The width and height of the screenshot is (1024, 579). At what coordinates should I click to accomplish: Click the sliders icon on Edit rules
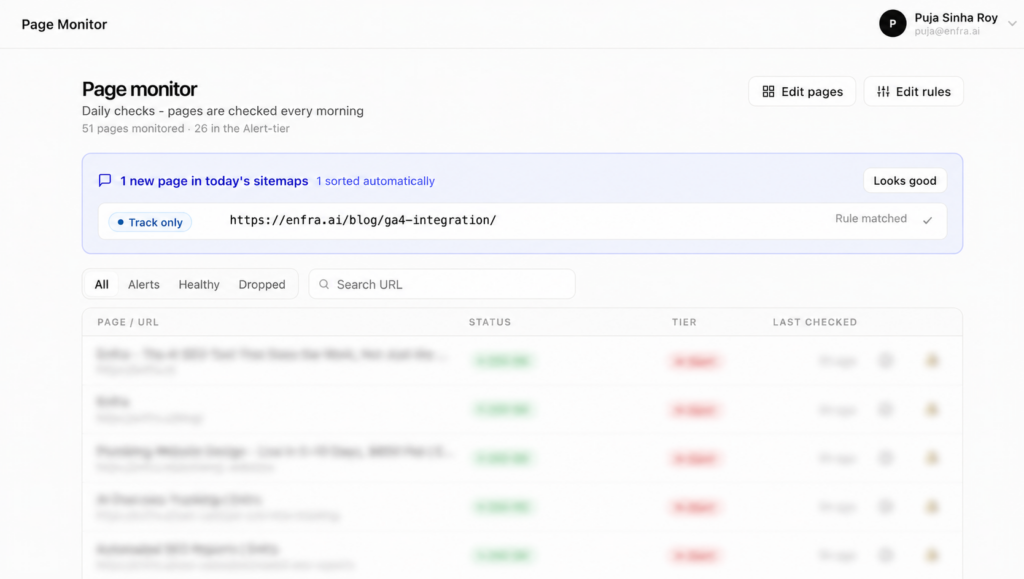click(883, 91)
